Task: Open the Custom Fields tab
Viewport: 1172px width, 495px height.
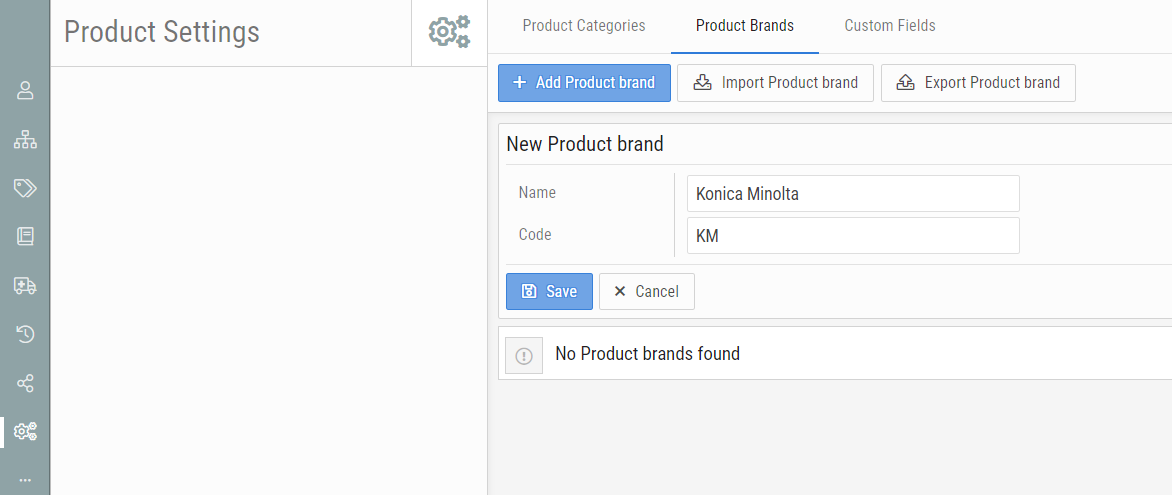Action: (890, 26)
